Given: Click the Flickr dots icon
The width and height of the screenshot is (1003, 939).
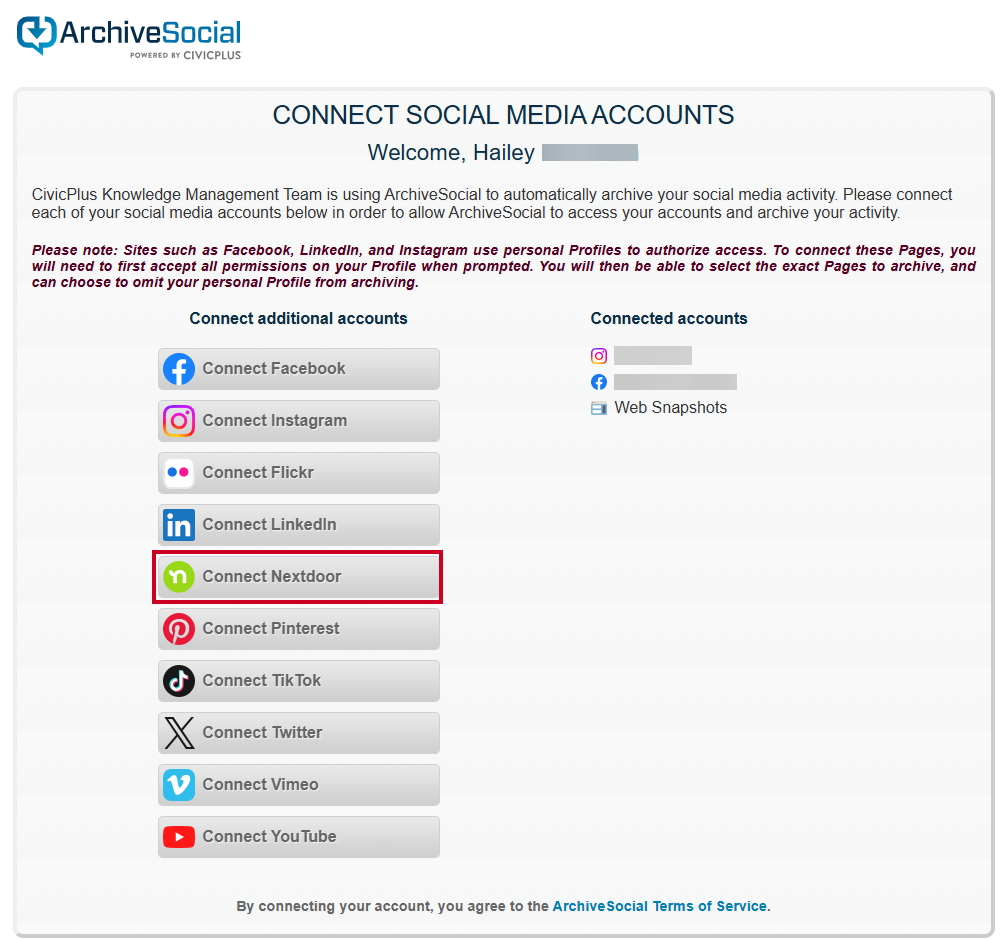Looking at the screenshot, I should (178, 473).
